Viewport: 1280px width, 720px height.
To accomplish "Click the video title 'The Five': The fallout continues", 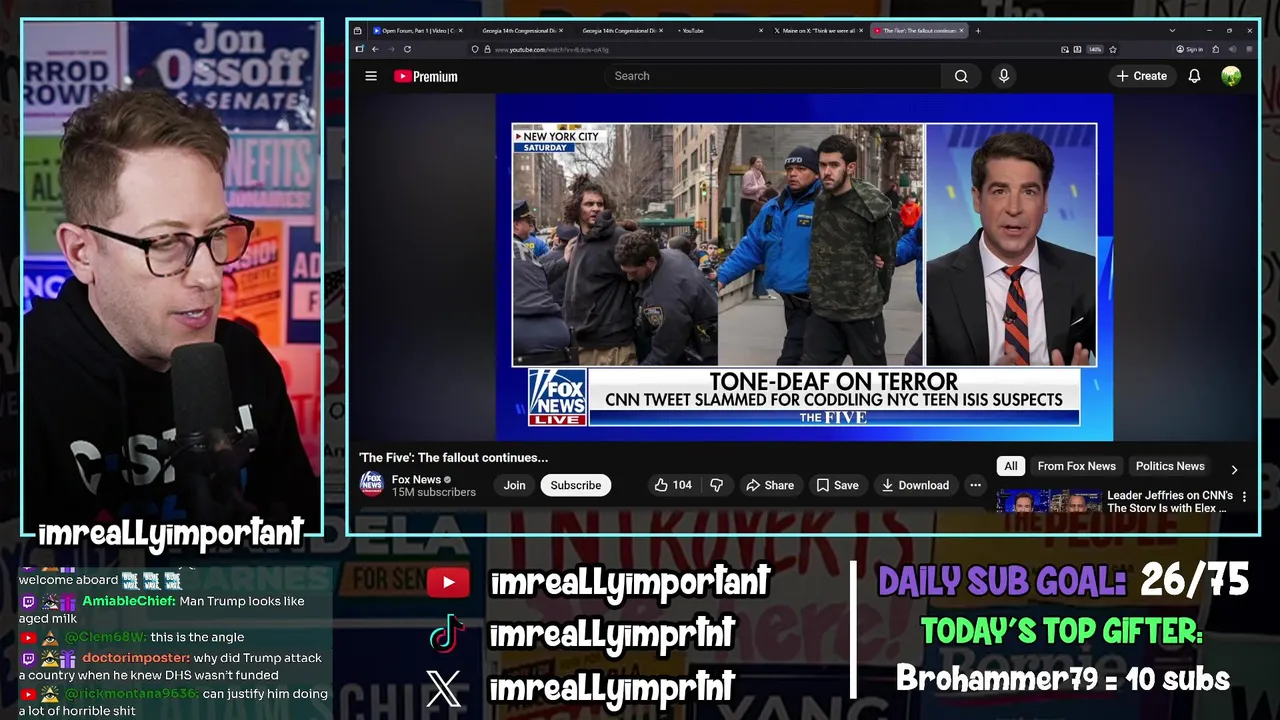I will point(453,458).
